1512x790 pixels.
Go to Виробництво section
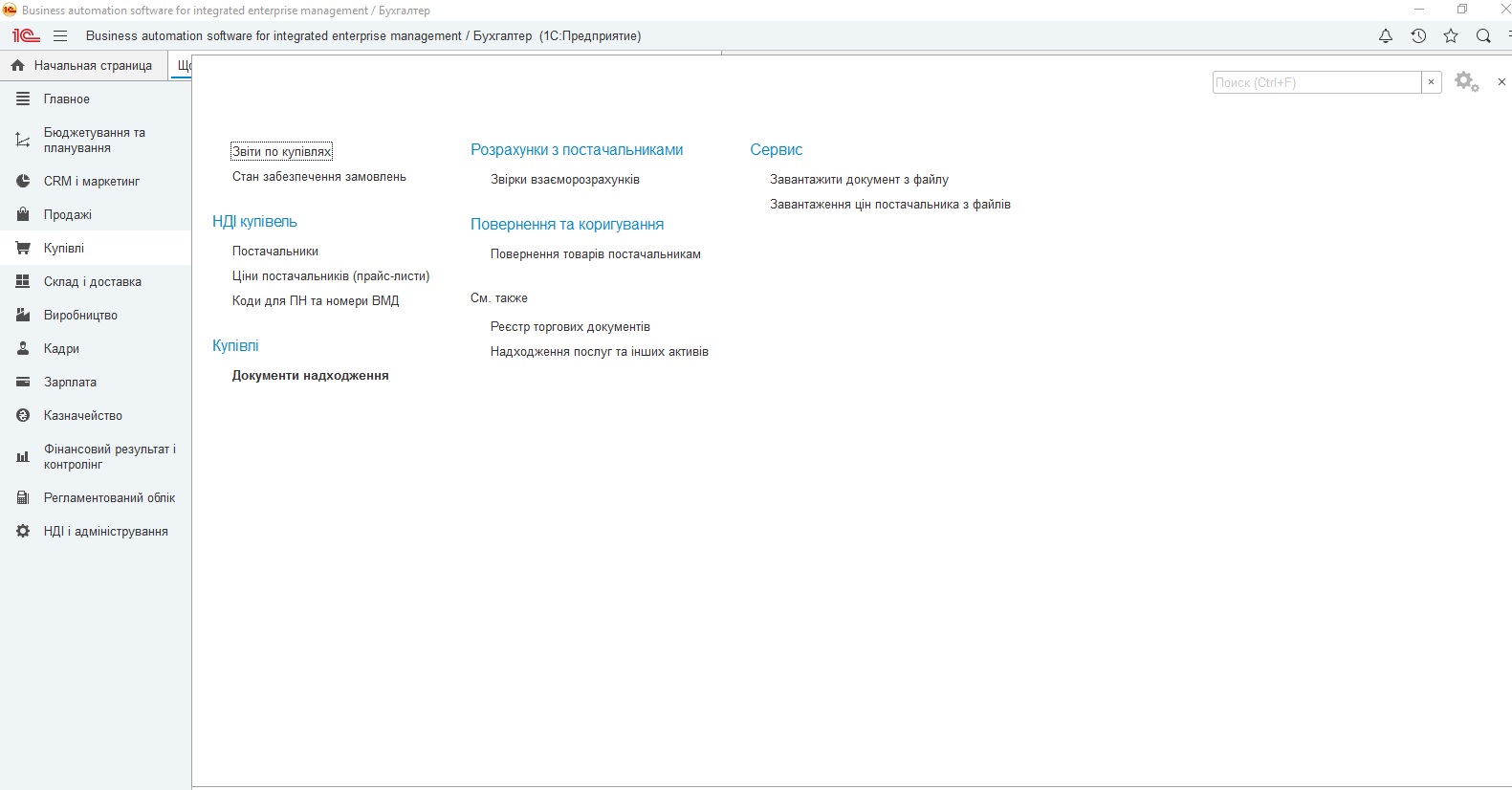[80, 316]
